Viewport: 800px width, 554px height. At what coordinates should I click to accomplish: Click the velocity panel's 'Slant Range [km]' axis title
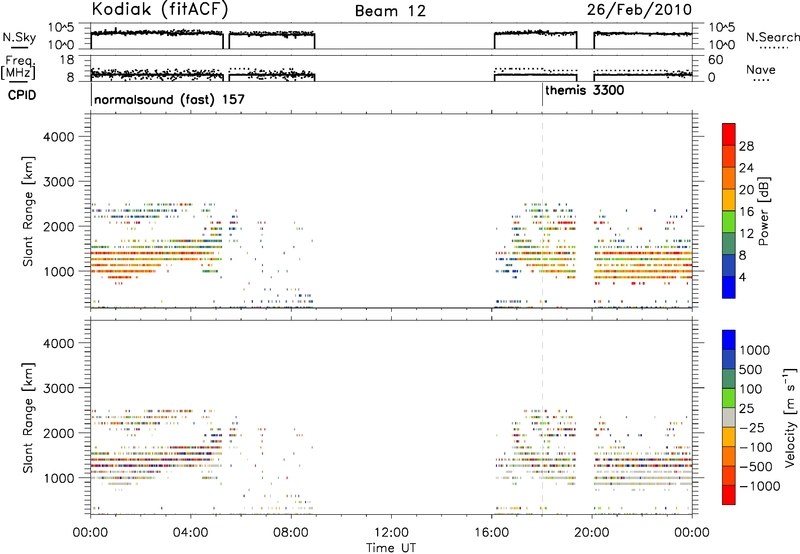point(28,418)
